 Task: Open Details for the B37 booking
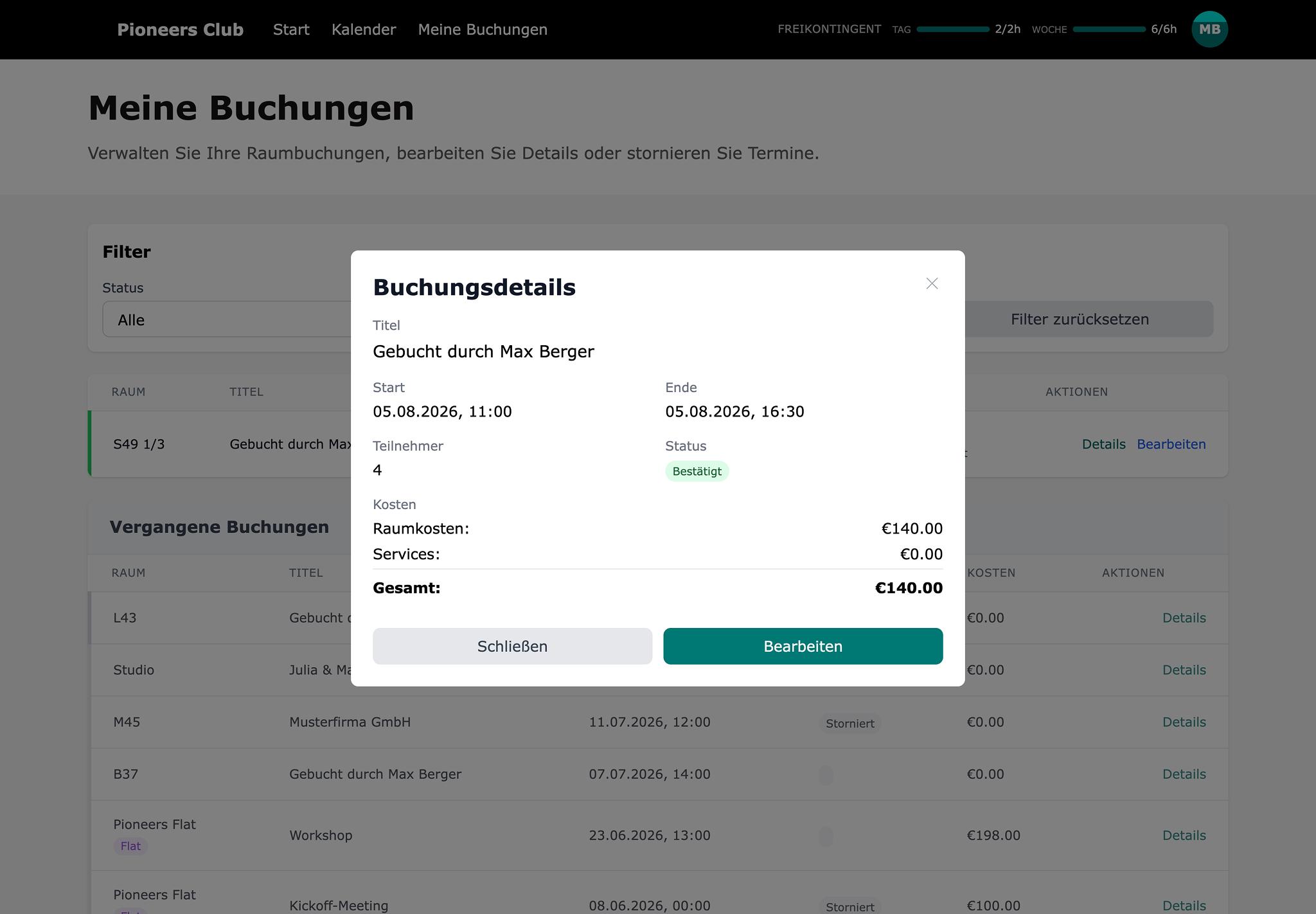[x=1184, y=774]
